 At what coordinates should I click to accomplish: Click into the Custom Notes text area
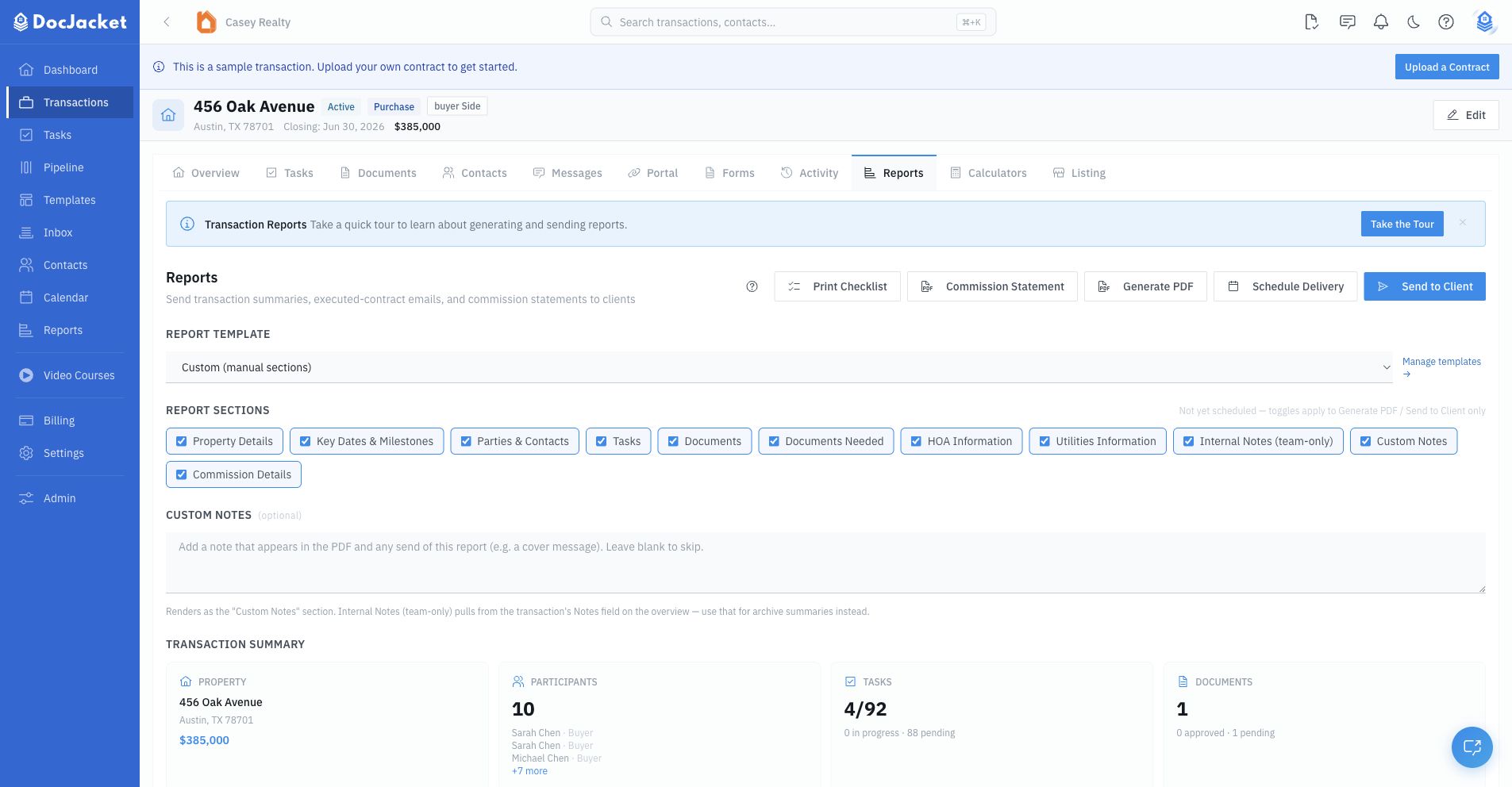click(825, 562)
